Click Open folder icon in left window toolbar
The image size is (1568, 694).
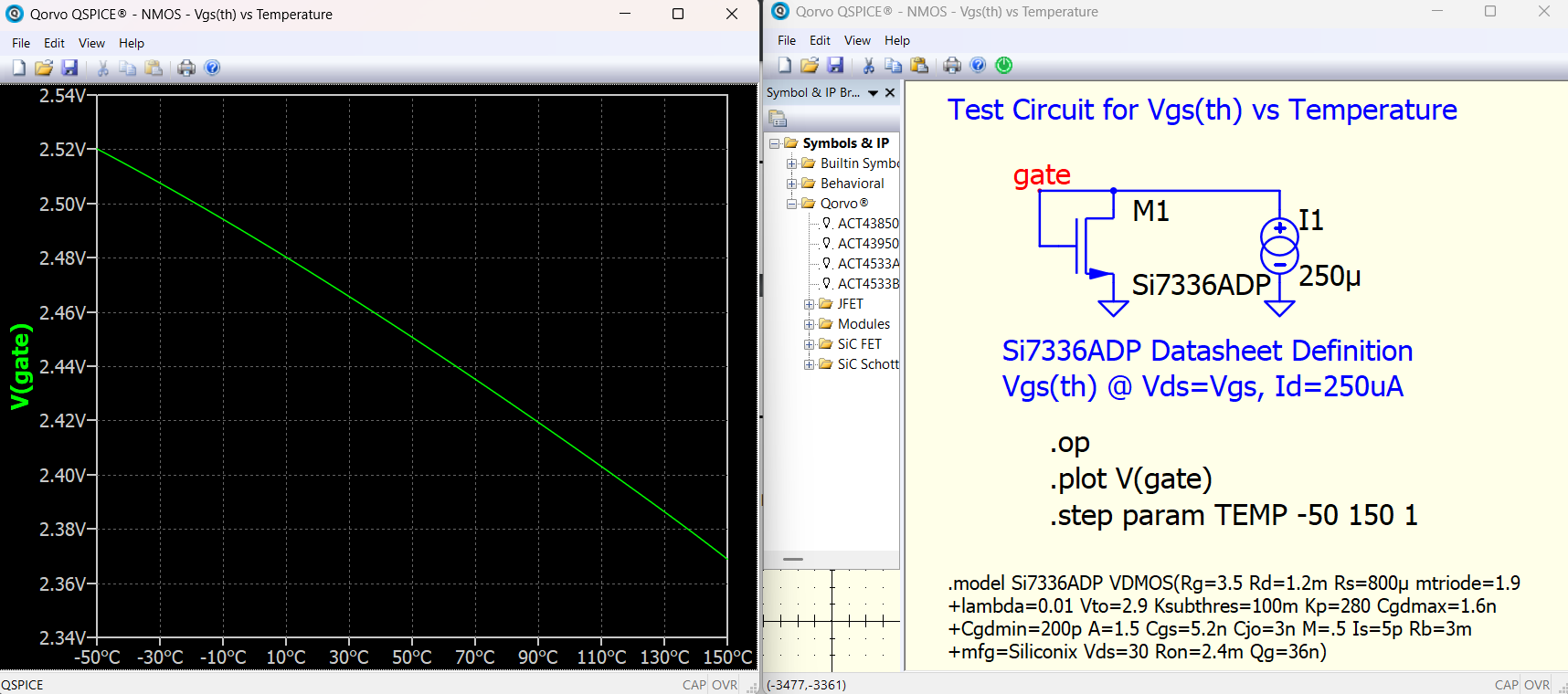pyautogui.click(x=44, y=68)
